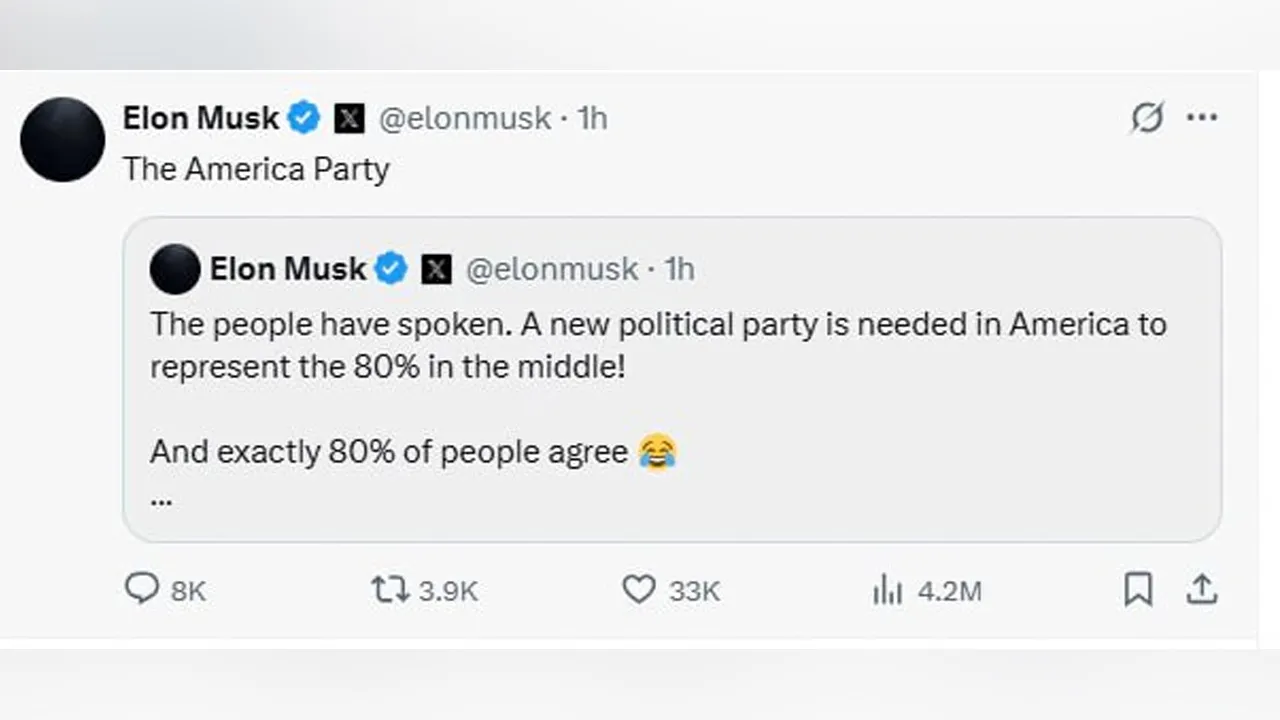Open the three-dot more options menu

pos(1201,118)
